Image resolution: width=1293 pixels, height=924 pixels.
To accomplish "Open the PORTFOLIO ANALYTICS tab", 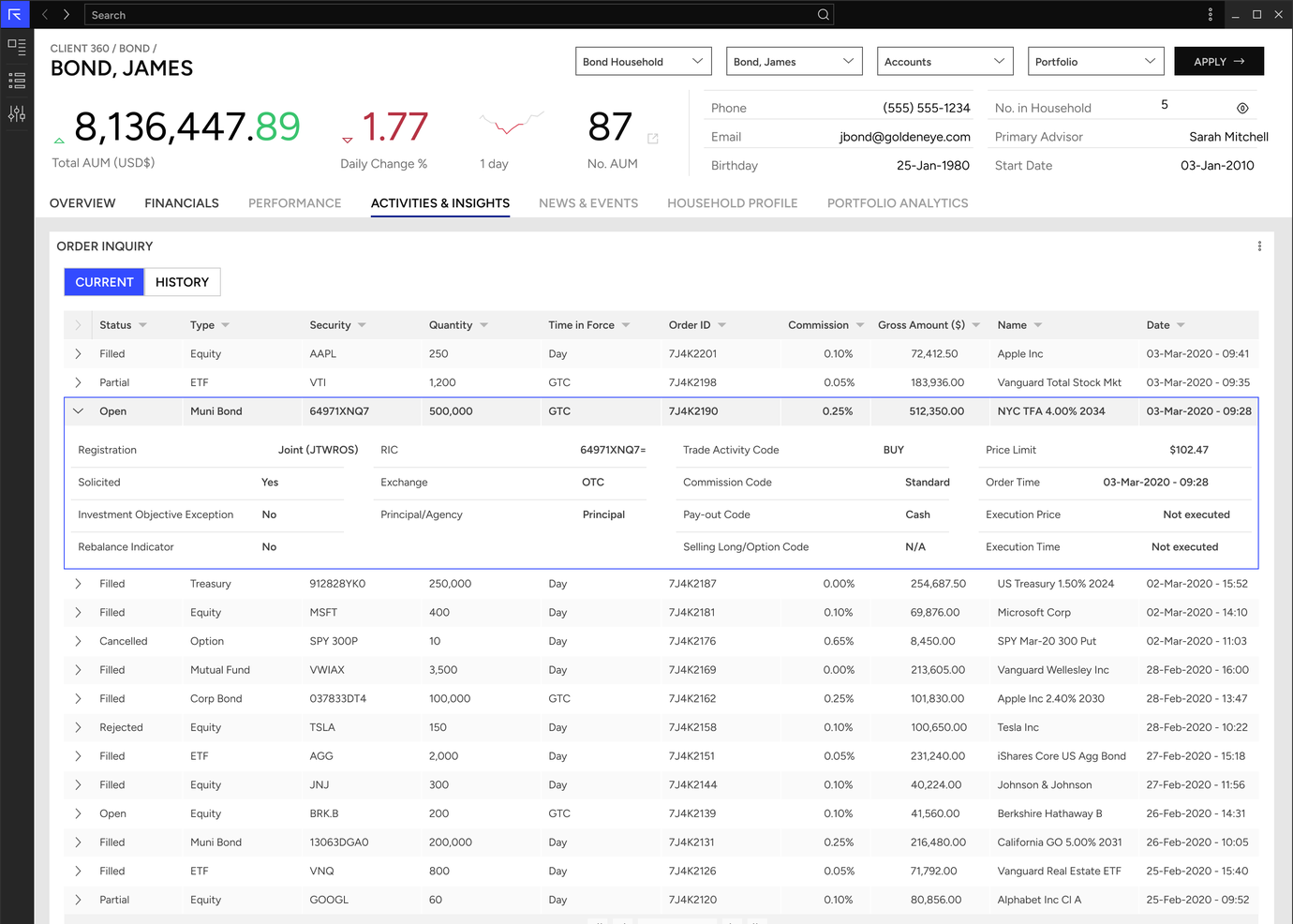I will [898, 203].
